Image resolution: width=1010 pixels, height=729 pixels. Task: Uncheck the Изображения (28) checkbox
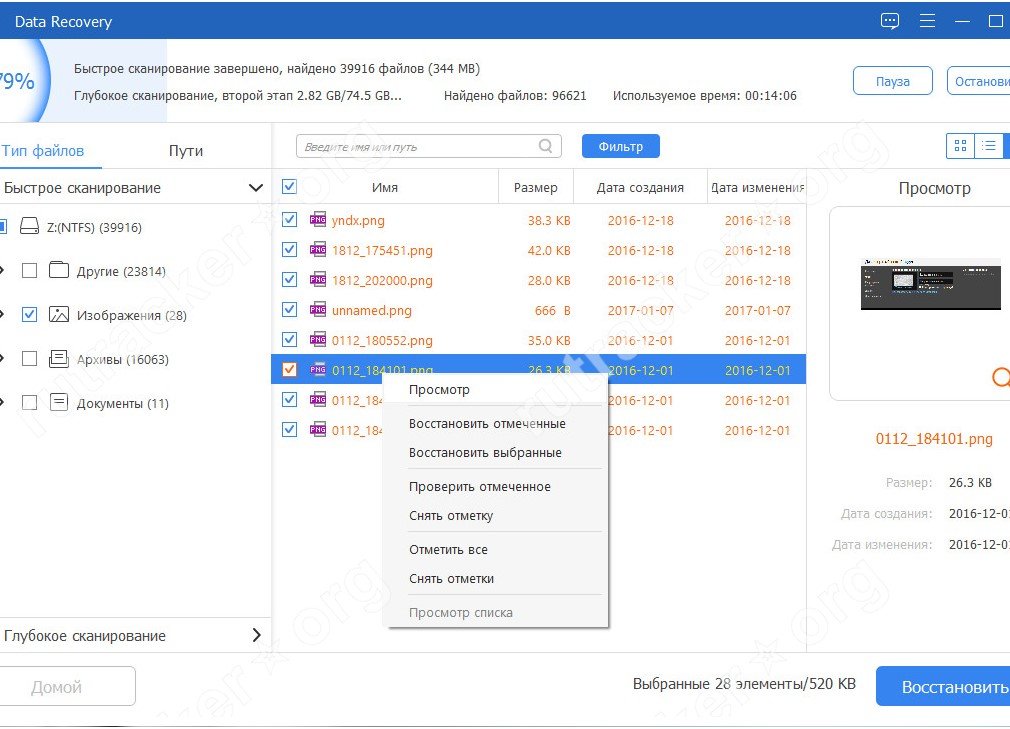click(x=29, y=314)
